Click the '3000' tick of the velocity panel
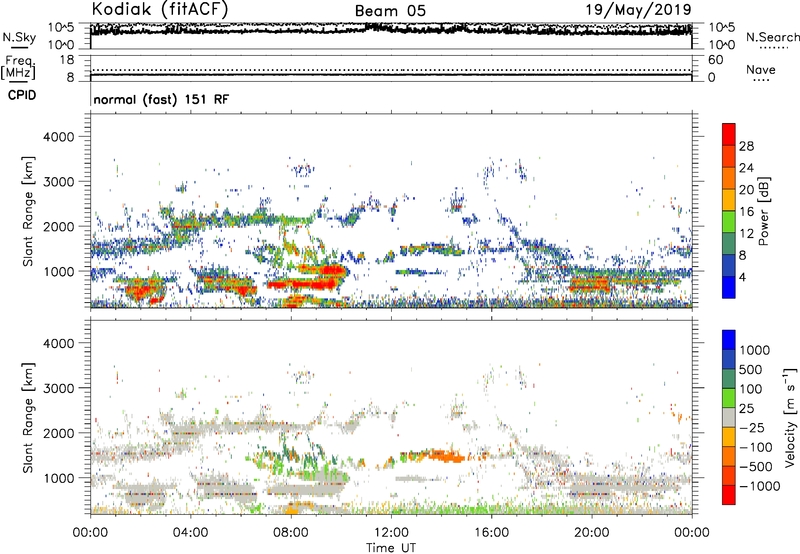The width and height of the screenshot is (800, 554). (x=59, y=388)
